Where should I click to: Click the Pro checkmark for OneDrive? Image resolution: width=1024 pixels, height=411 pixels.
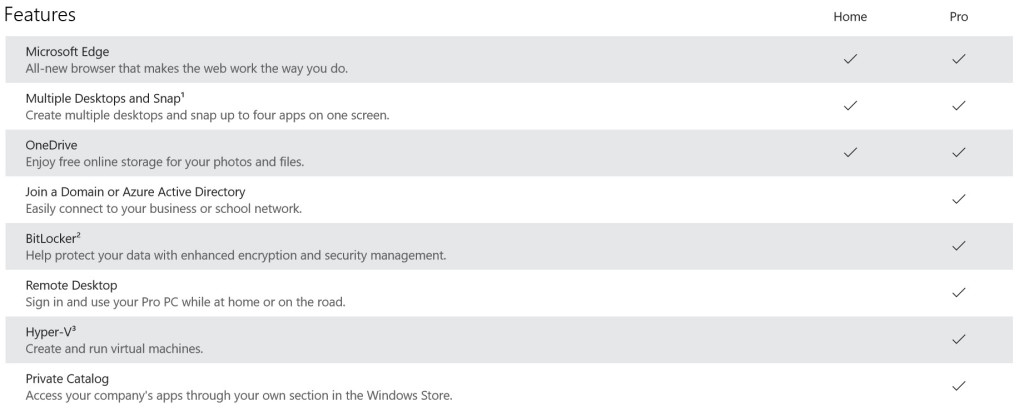958,152
